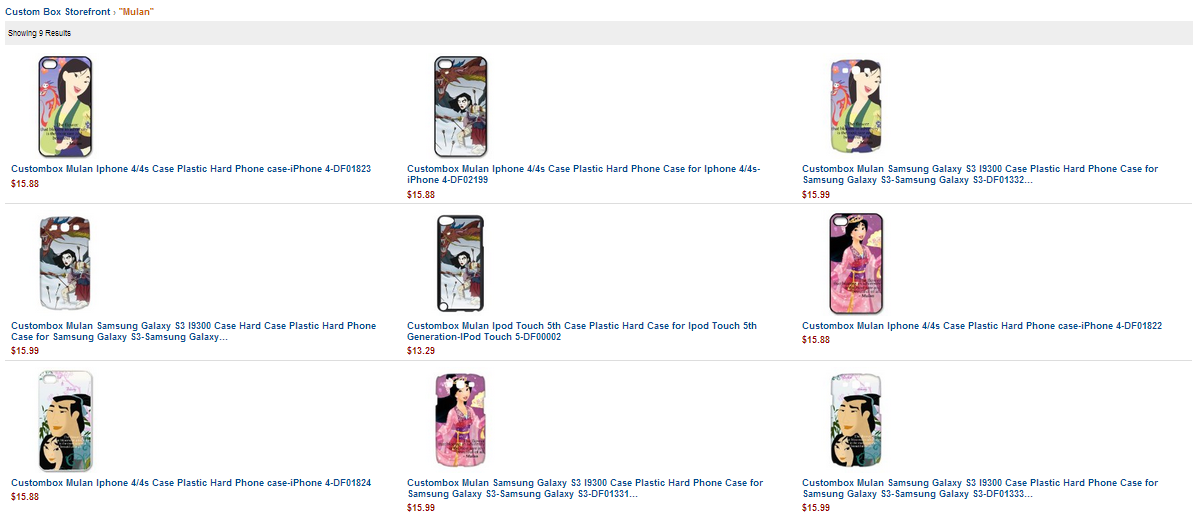Open the Samsung Galaxy S3-DF01332 title link
1193x519 pixels.
click(x=980, y=174)
